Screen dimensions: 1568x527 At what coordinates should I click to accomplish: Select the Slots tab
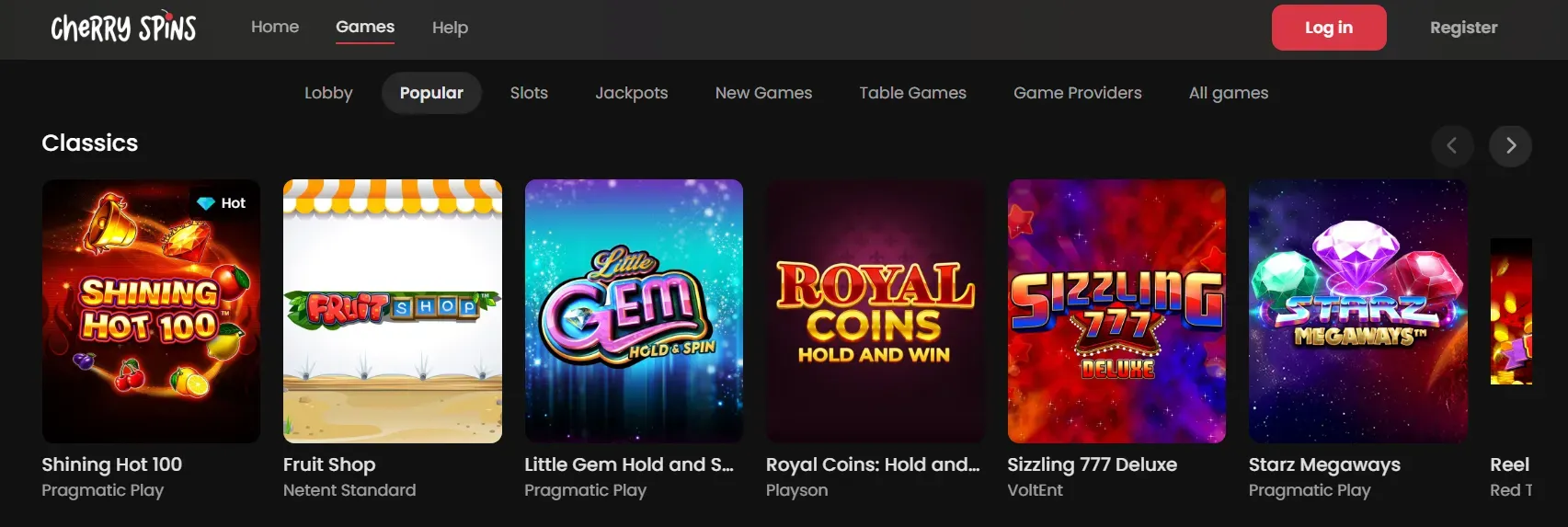(529, 93)
